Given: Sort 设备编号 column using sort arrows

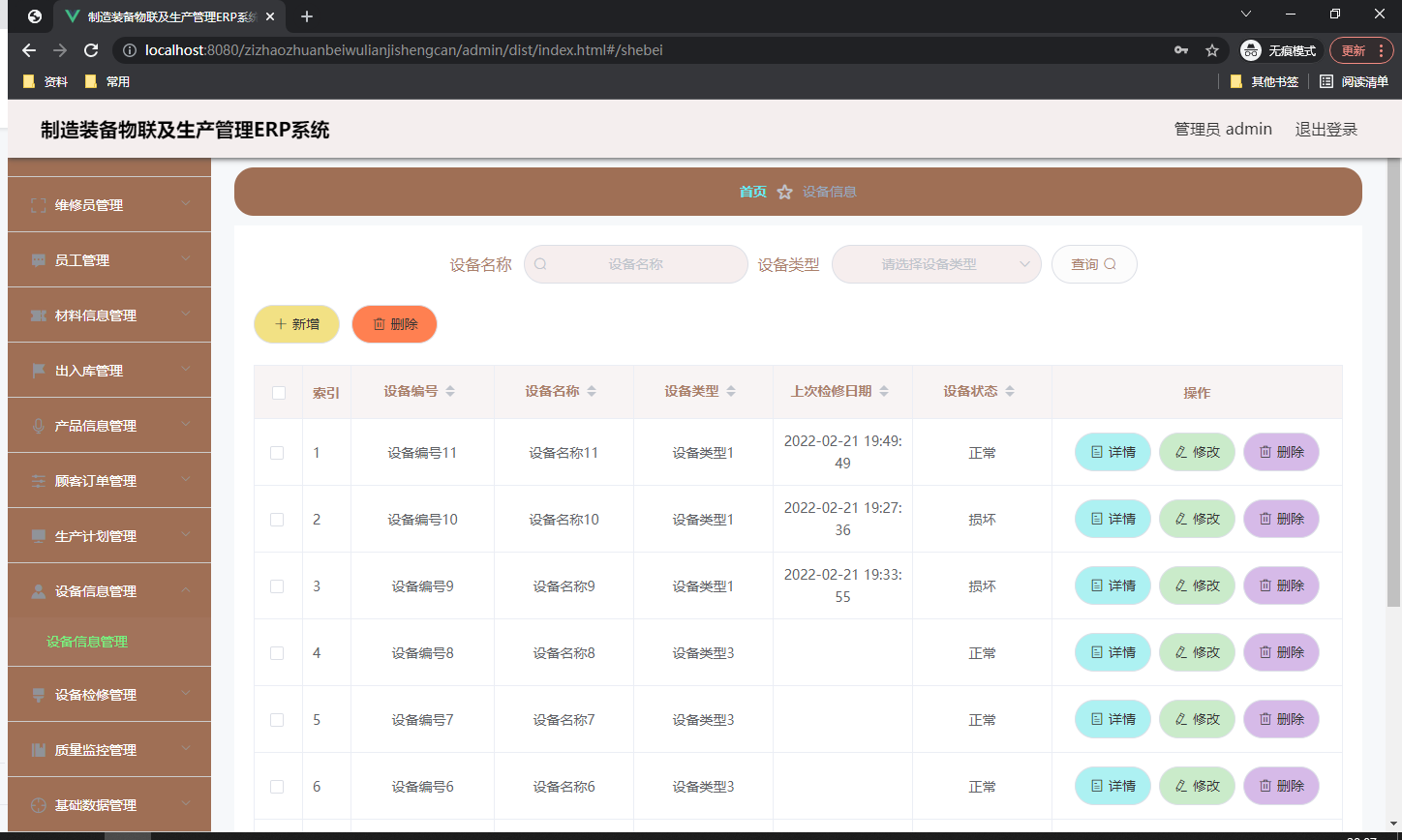Looking at the screenshot, I should coord(450,391).
